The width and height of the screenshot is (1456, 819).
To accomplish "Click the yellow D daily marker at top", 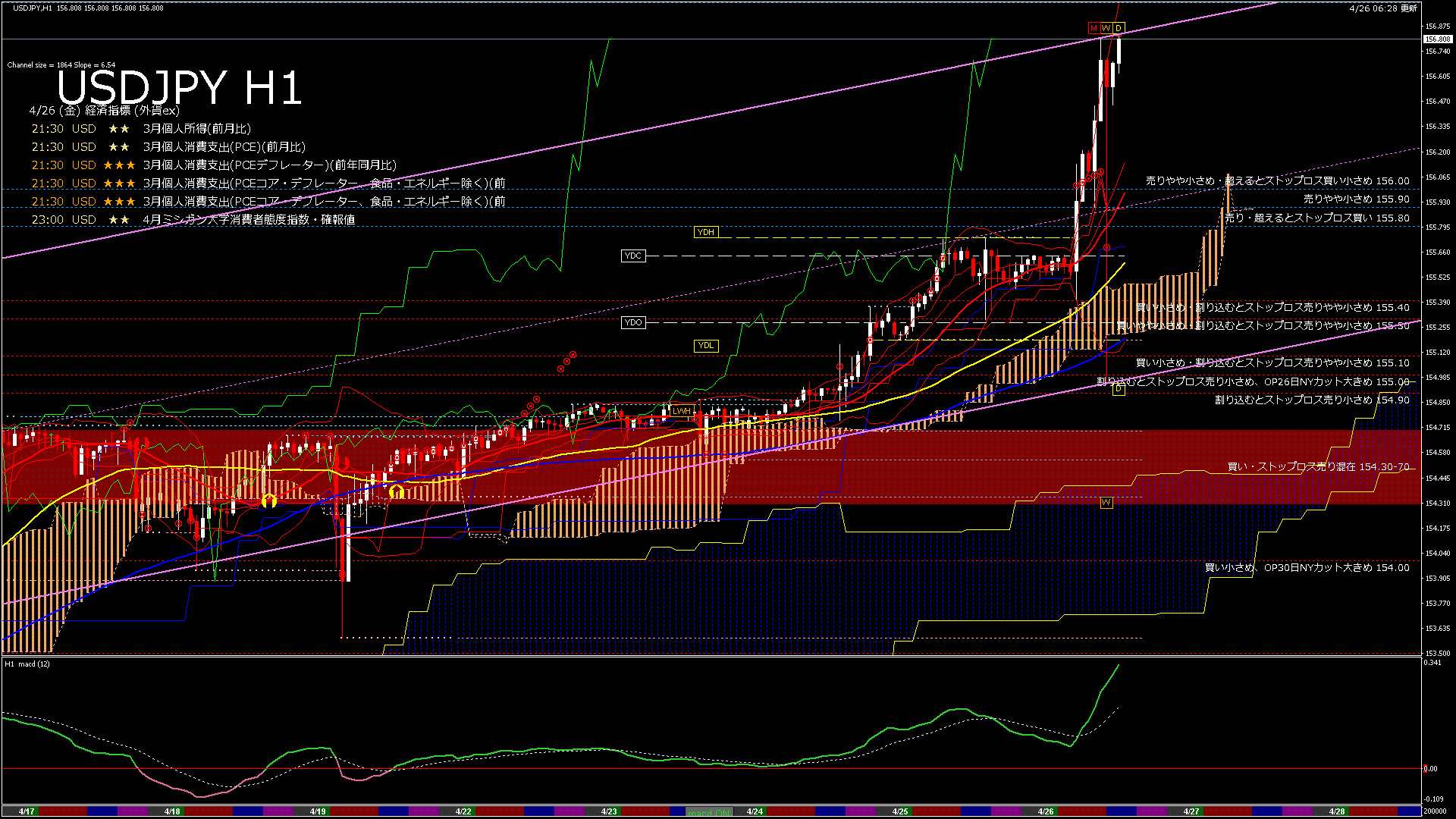I will click(x=1119, y=28).
